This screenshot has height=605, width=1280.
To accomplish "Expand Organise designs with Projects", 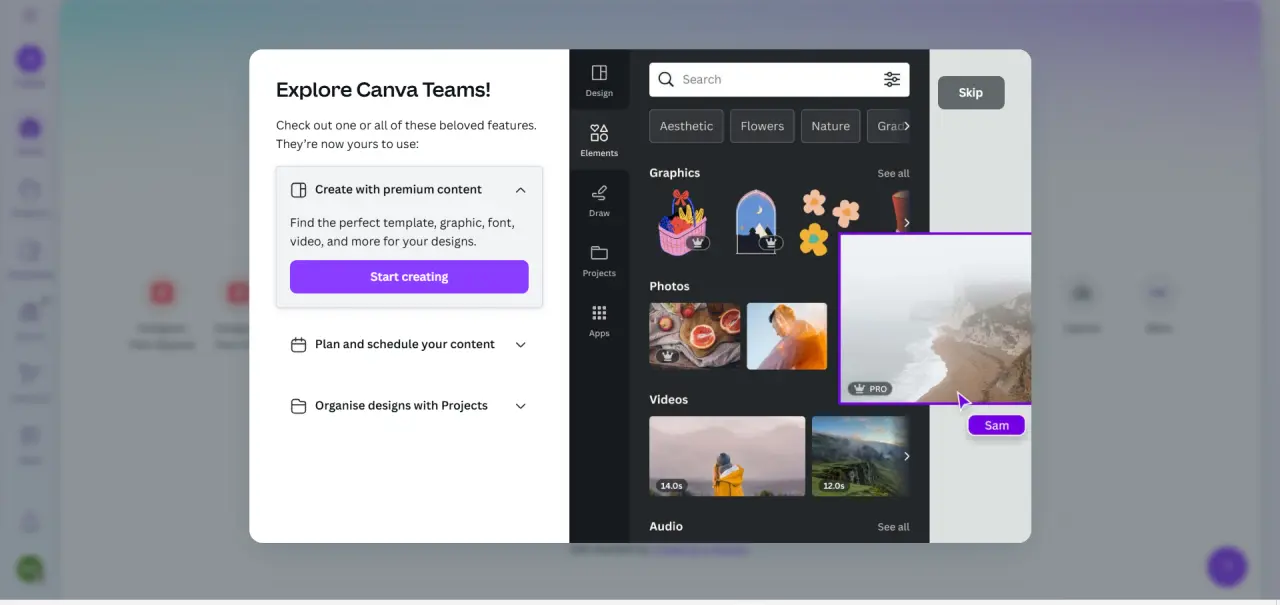I will [521, 406].
